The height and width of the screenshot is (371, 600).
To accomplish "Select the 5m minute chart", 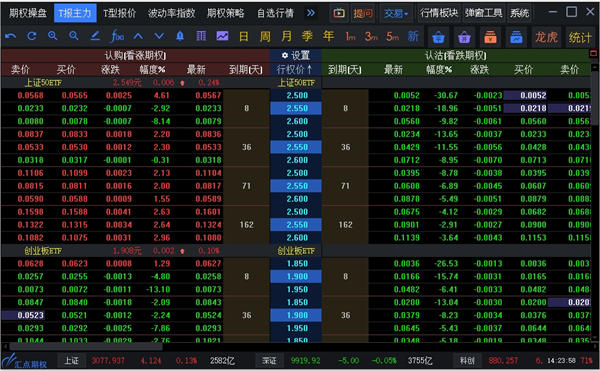I will [x=393, y=36].
